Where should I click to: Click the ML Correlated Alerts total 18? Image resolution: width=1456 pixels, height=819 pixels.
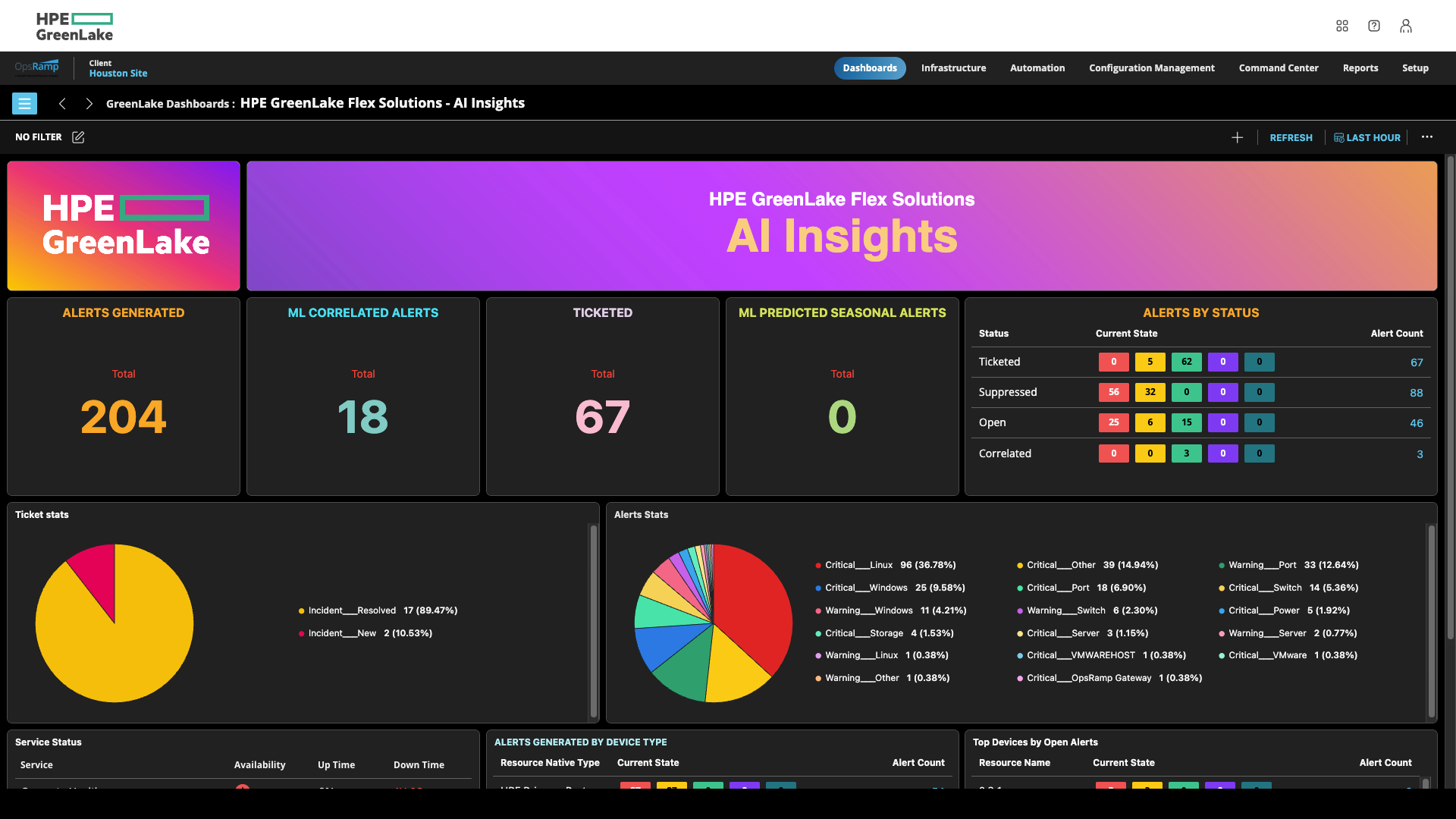point(362,417)
